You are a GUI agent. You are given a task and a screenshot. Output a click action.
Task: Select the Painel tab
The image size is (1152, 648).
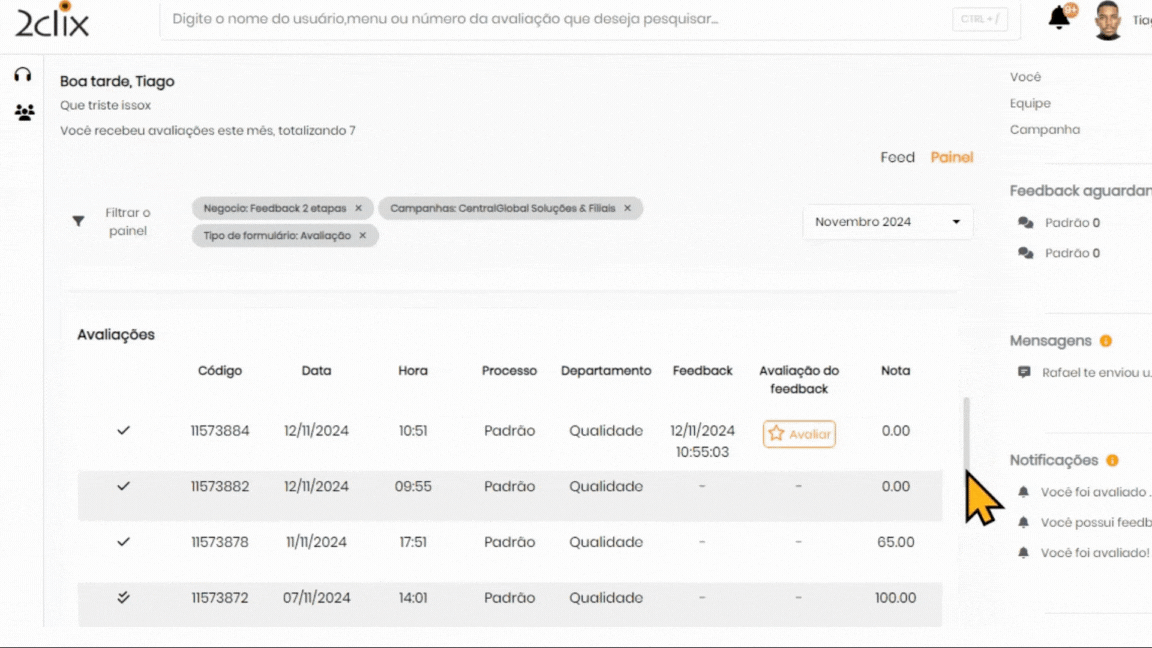pyautogui.click(x=951, y=157)
